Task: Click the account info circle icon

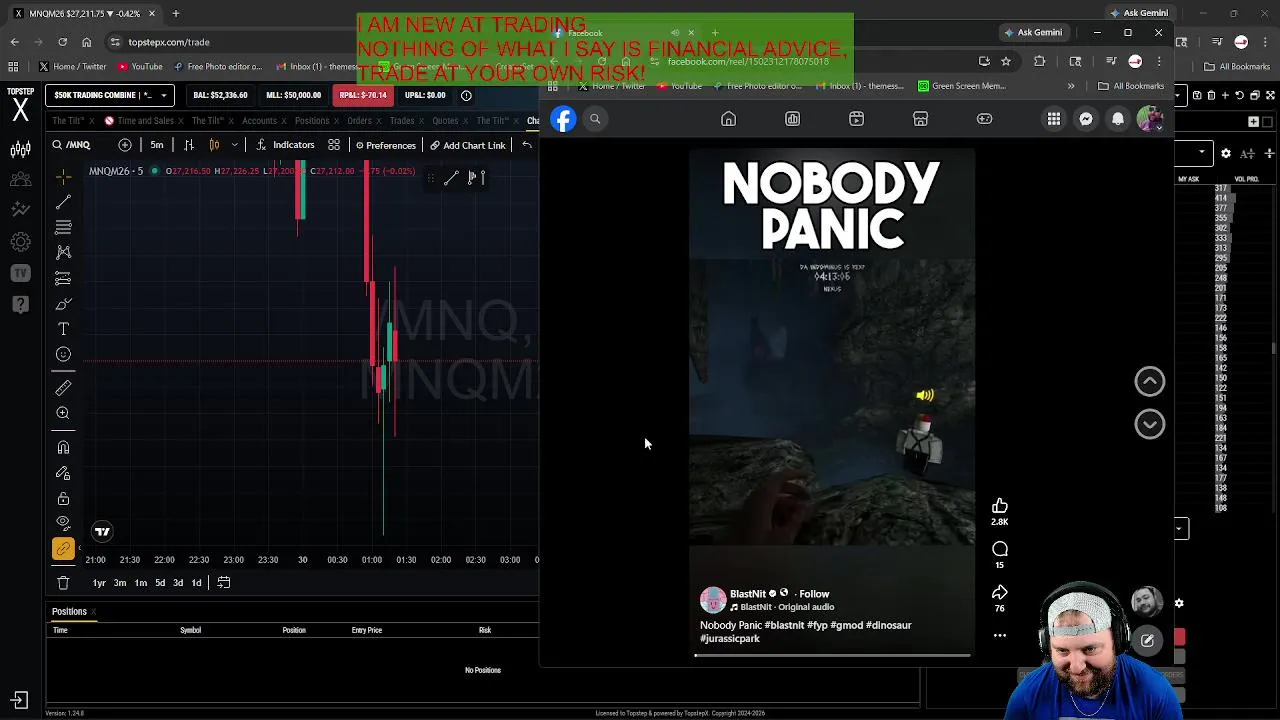Action: pos(466,95)
